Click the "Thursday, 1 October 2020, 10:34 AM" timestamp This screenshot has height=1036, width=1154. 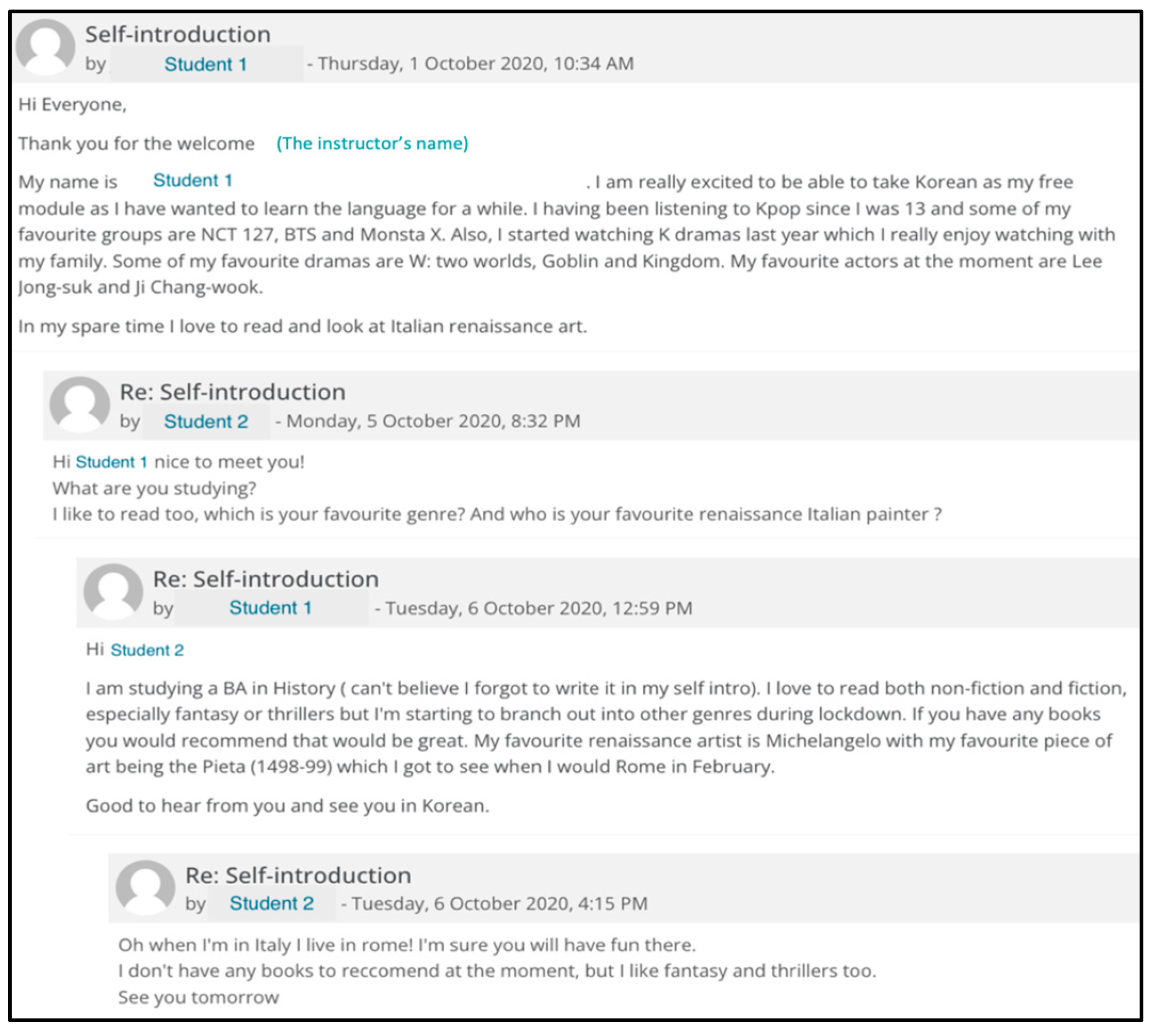[x=475, y=64]
